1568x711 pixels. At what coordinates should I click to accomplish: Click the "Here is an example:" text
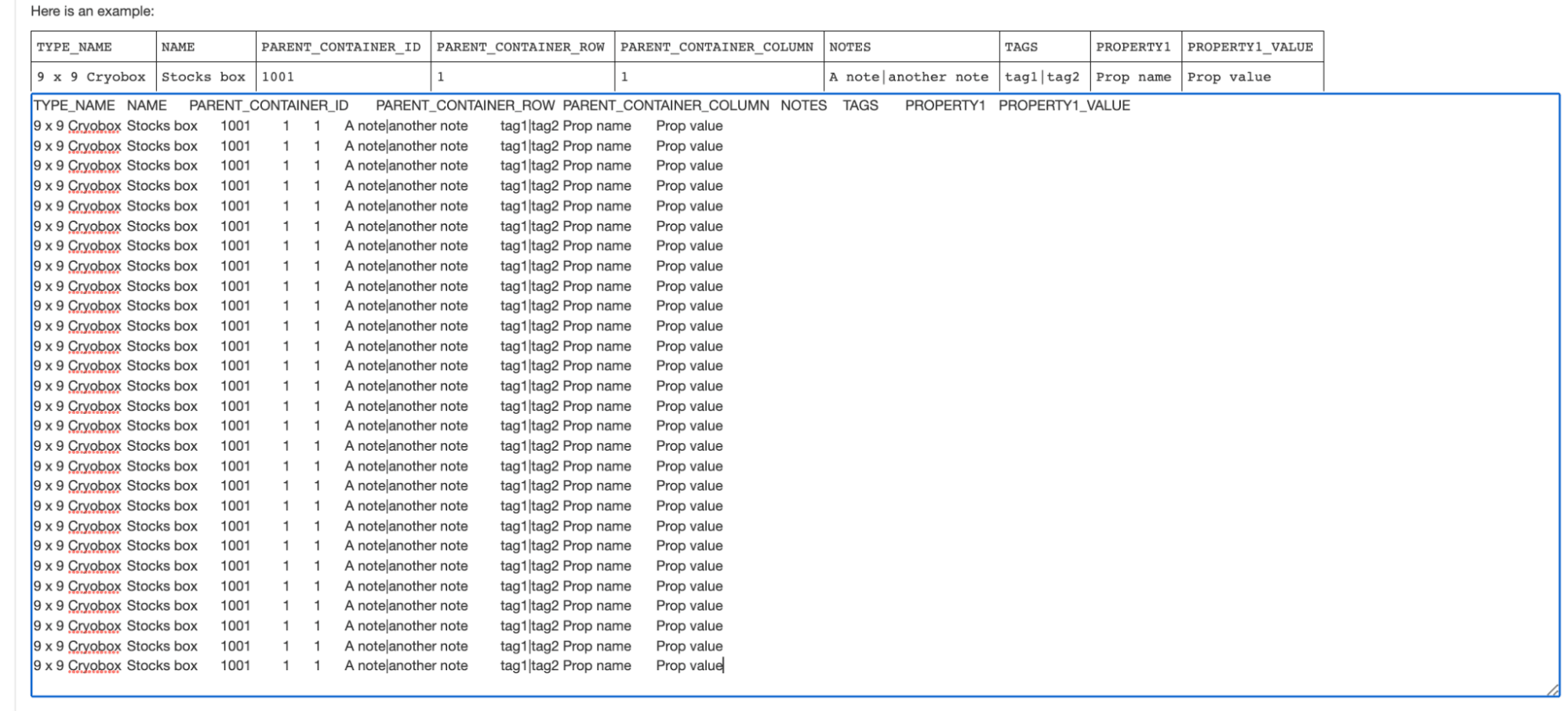[93, 11]
